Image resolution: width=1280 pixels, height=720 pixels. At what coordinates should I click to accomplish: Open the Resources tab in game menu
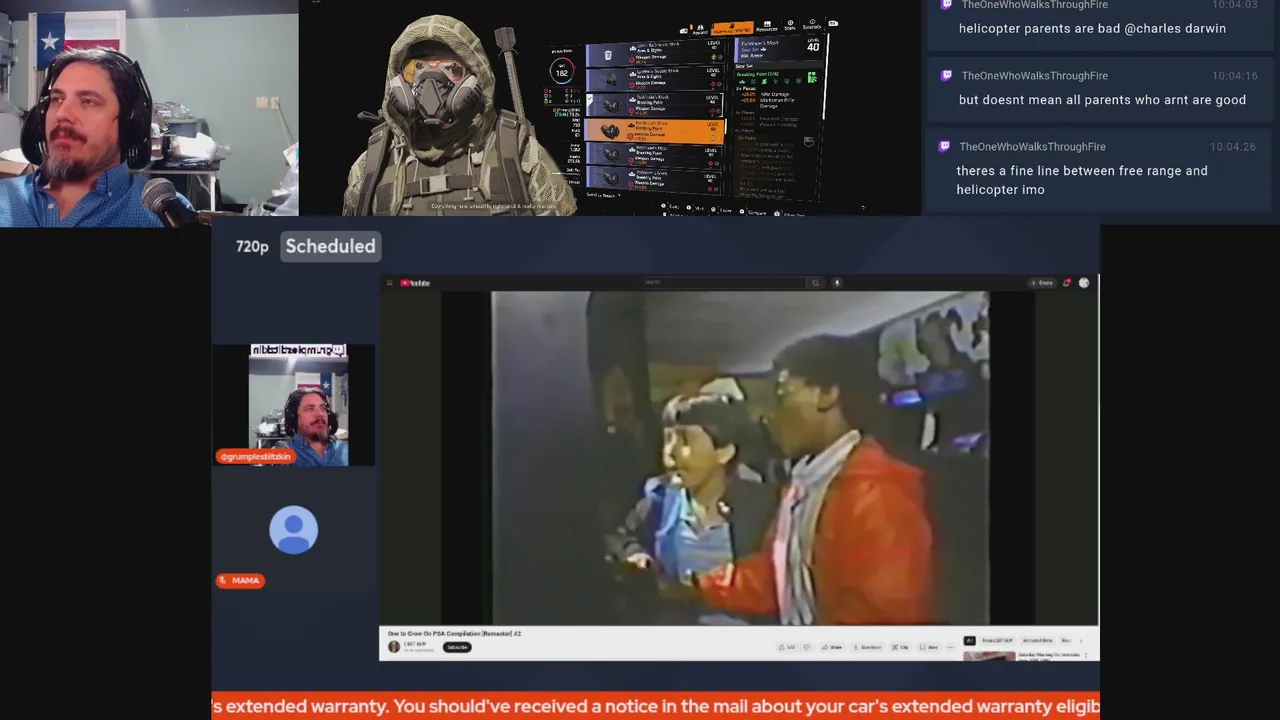coord(767,26)
